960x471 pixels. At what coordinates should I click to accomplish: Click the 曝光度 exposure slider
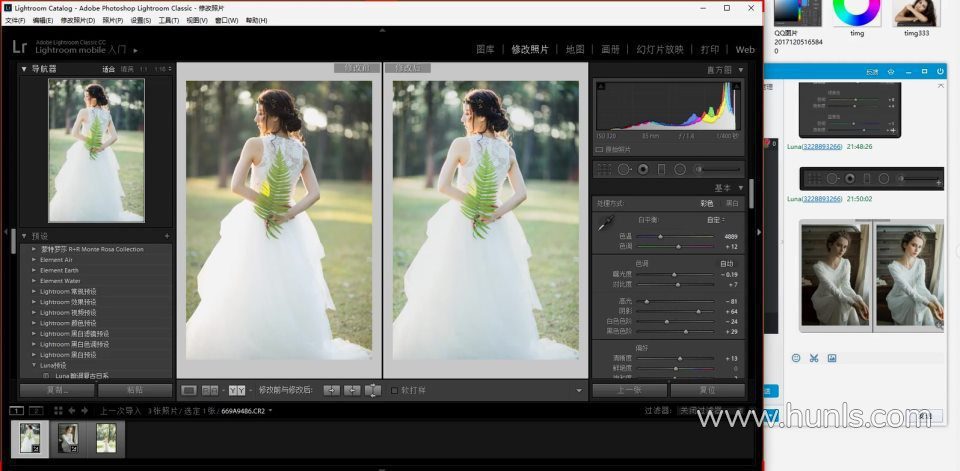tap(675, 274)
